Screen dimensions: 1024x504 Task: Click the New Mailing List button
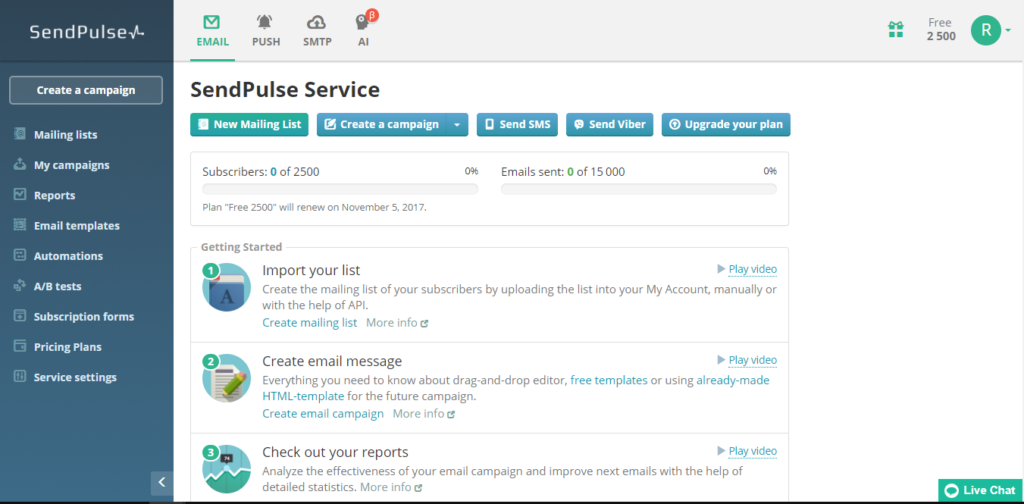(x=249, y=125)
